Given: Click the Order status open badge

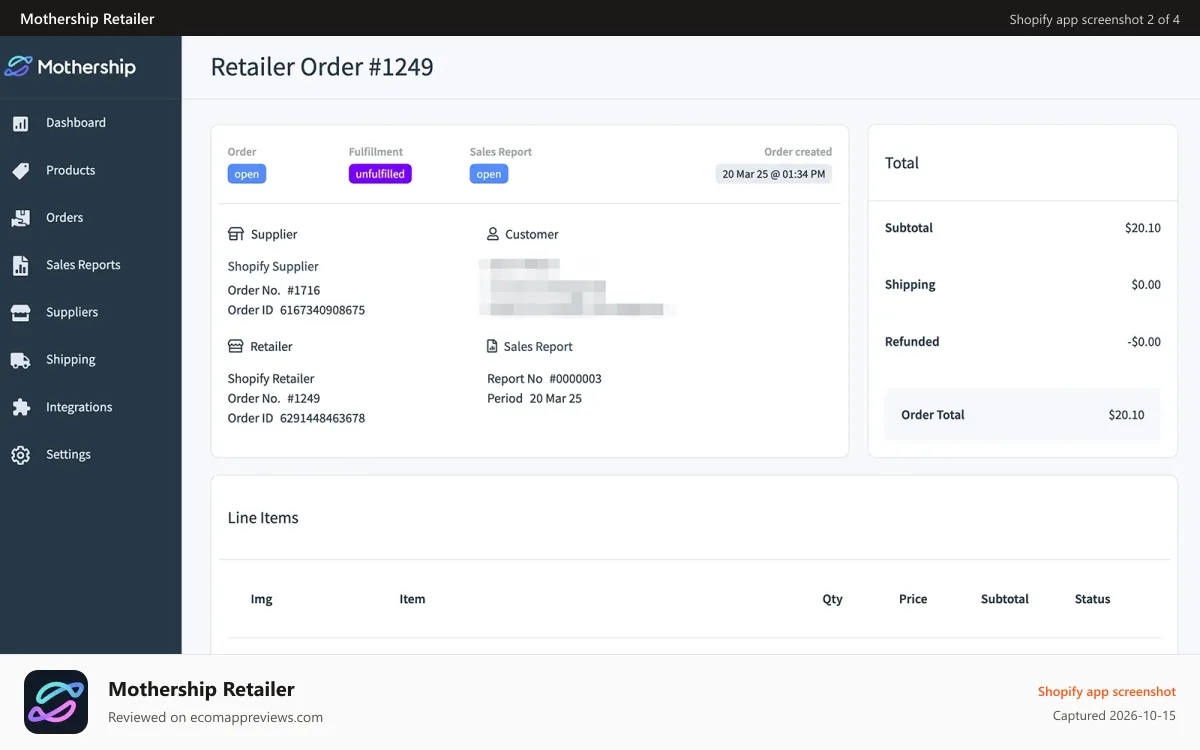Looking at the screenshot, I should click(x=247, y=174).
